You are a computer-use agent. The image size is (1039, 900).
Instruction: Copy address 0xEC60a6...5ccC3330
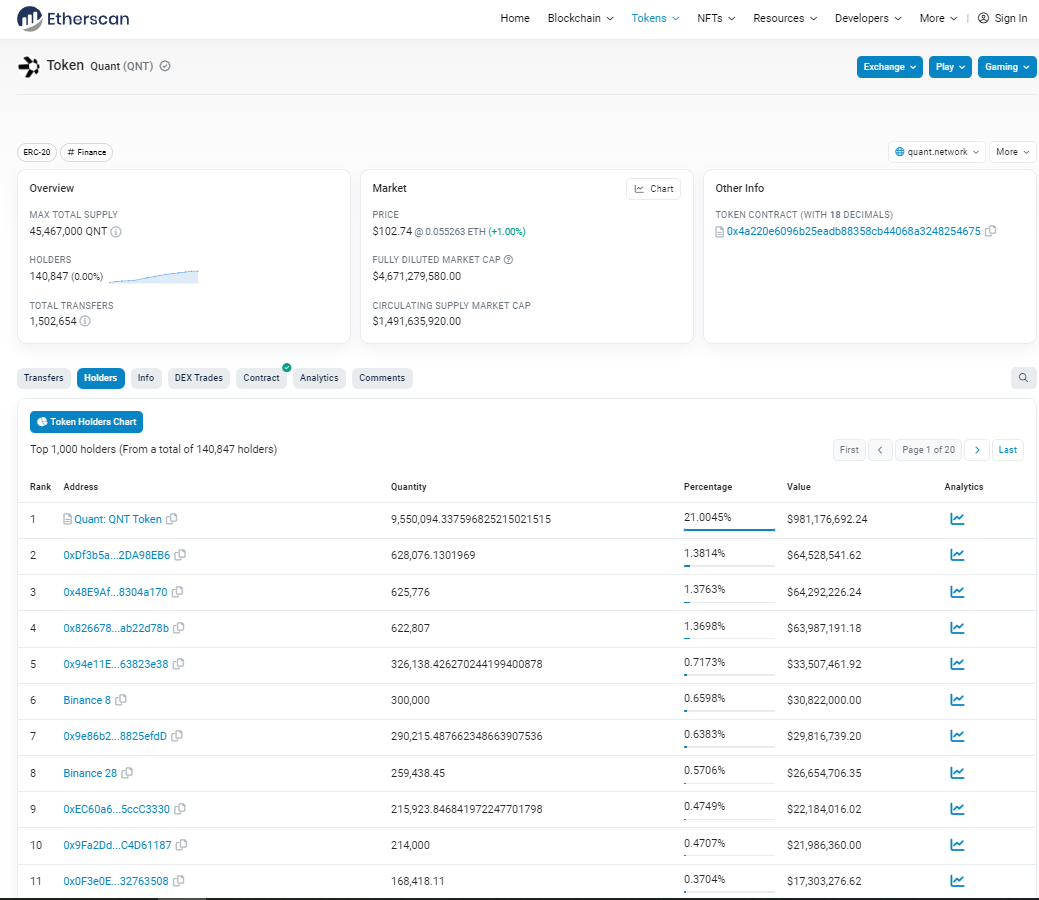(180, 809)
